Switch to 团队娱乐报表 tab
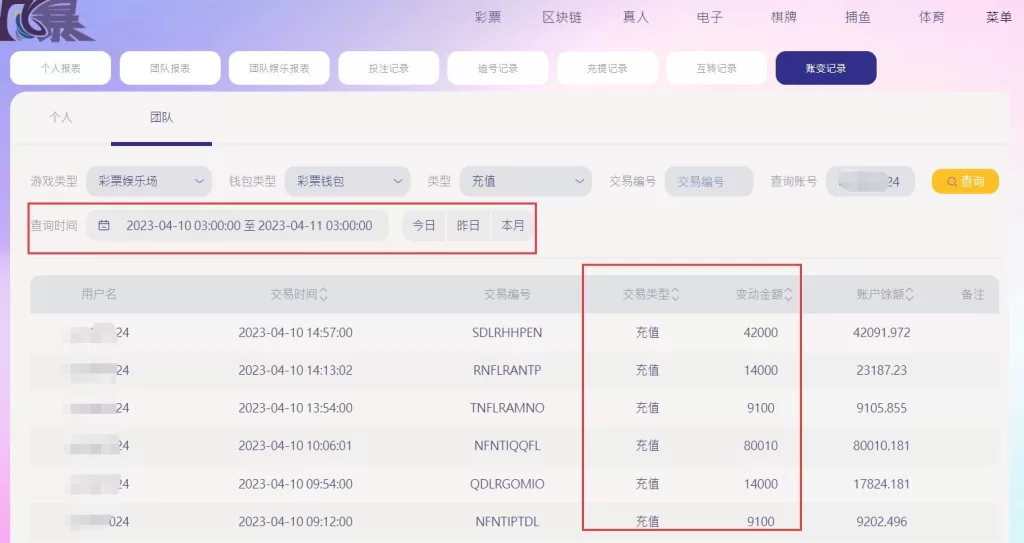This screenshot has height=543, width=1024. (x=279, y=68)
